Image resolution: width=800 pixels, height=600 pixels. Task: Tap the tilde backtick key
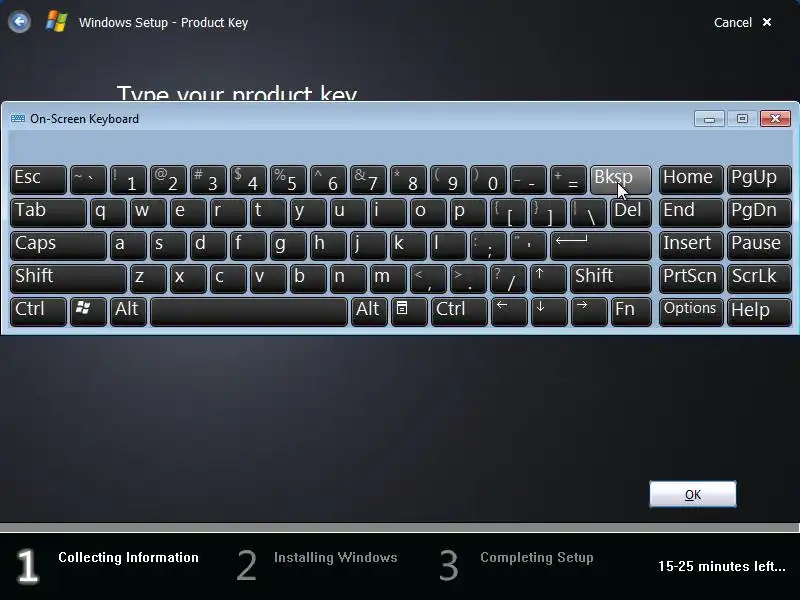pyautogui.click(x=88, y=180)
